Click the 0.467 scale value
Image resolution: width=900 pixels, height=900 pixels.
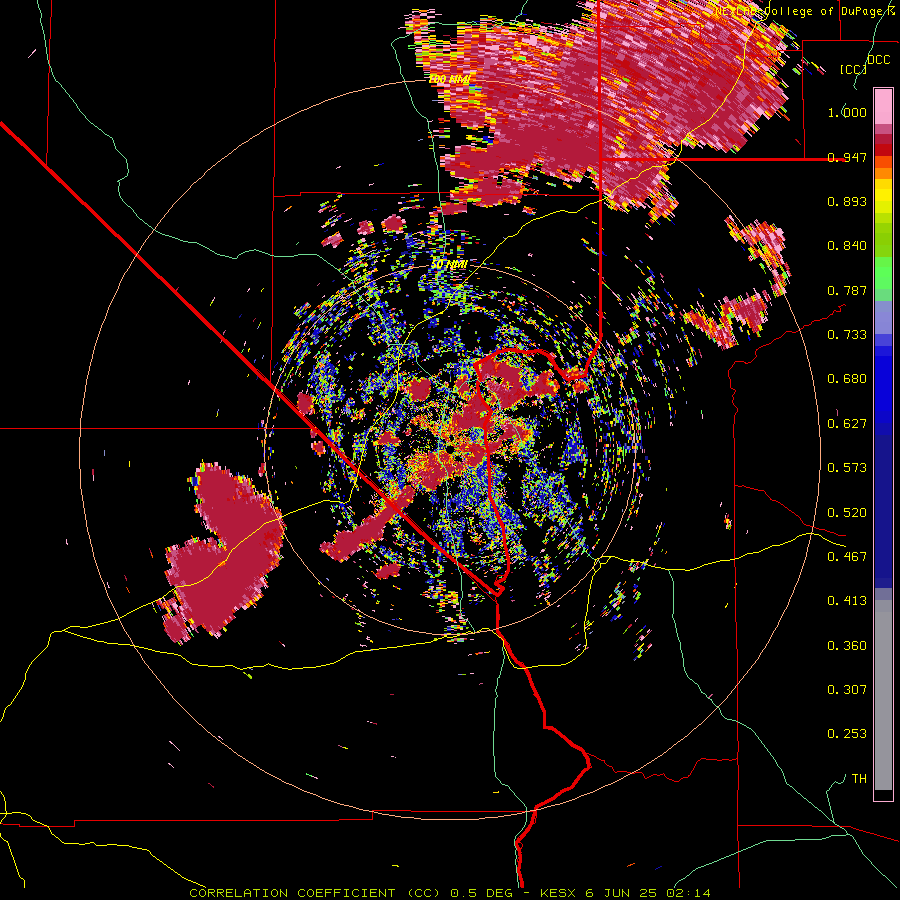(847, 557)
